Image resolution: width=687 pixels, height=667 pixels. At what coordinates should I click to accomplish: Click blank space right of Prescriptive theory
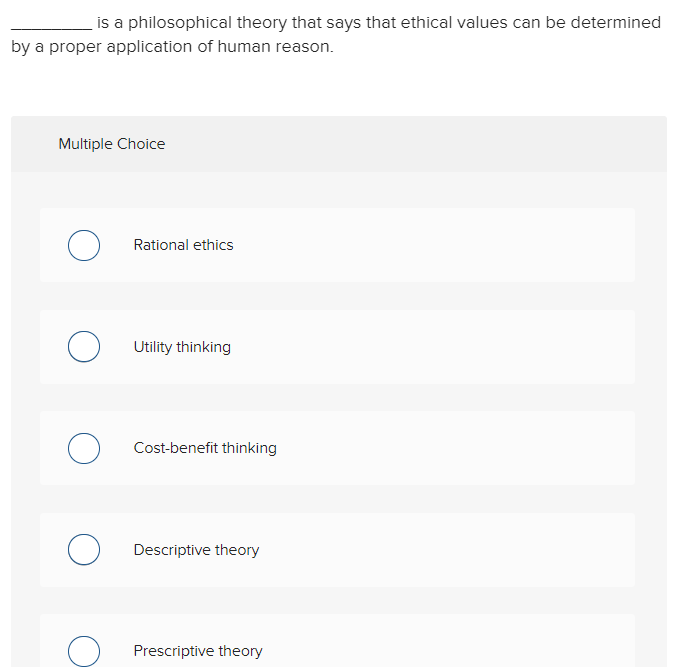447,651
